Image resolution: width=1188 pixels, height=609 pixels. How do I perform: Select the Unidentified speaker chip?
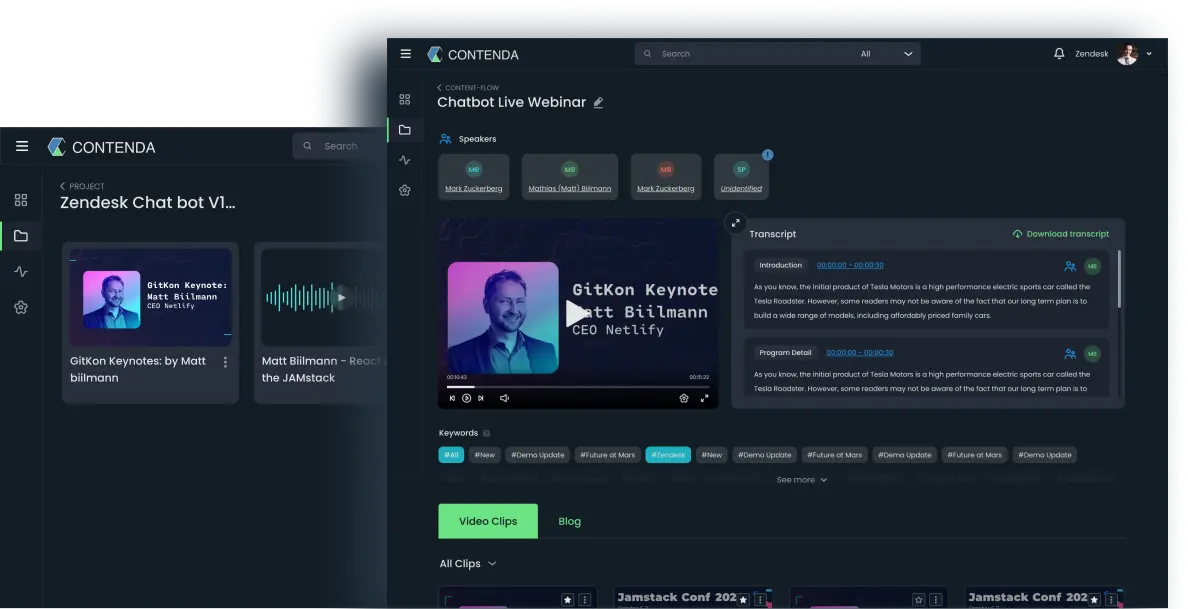point(741,177)
